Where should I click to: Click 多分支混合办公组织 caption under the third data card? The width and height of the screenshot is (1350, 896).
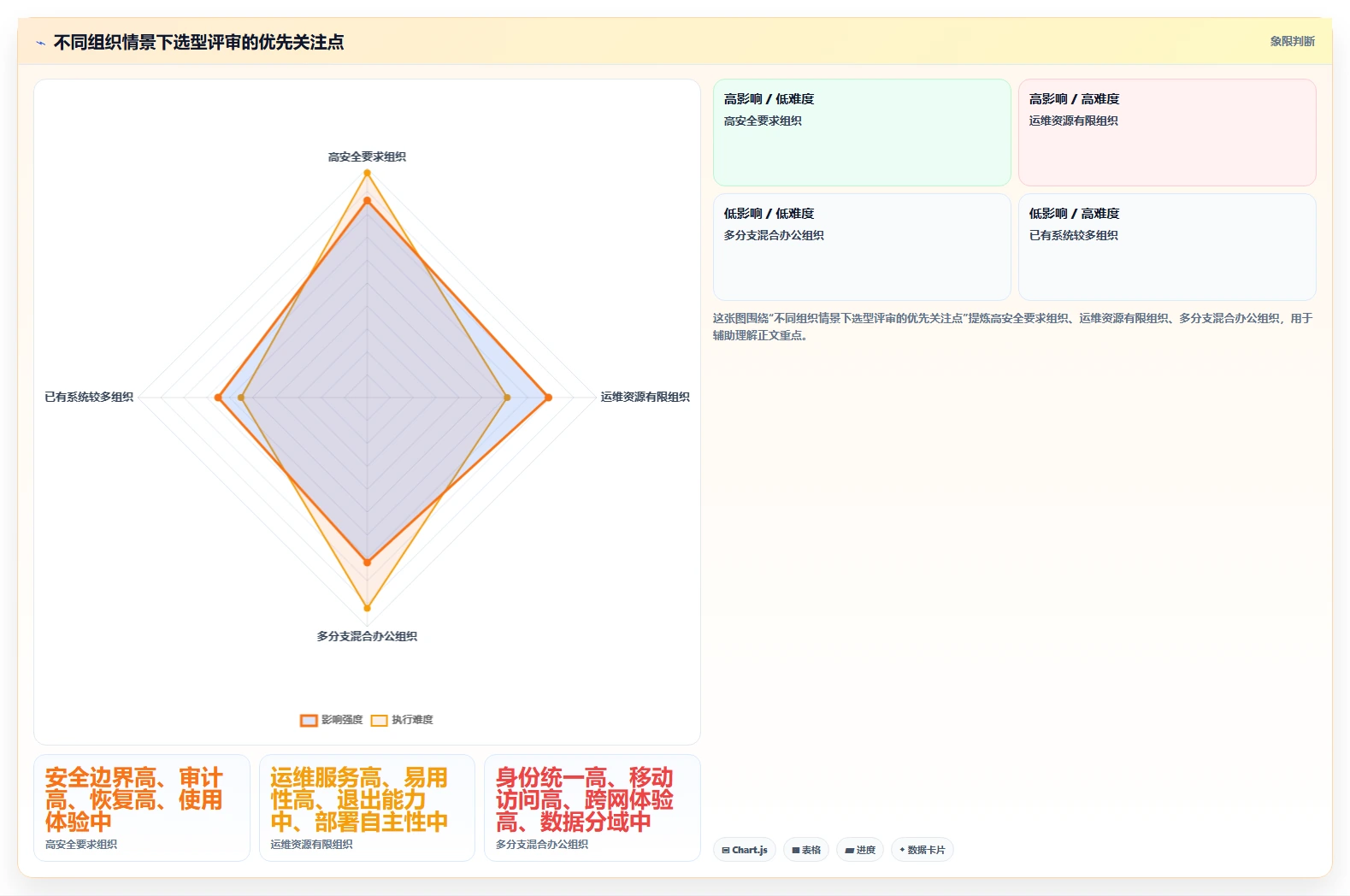(542, 844)
